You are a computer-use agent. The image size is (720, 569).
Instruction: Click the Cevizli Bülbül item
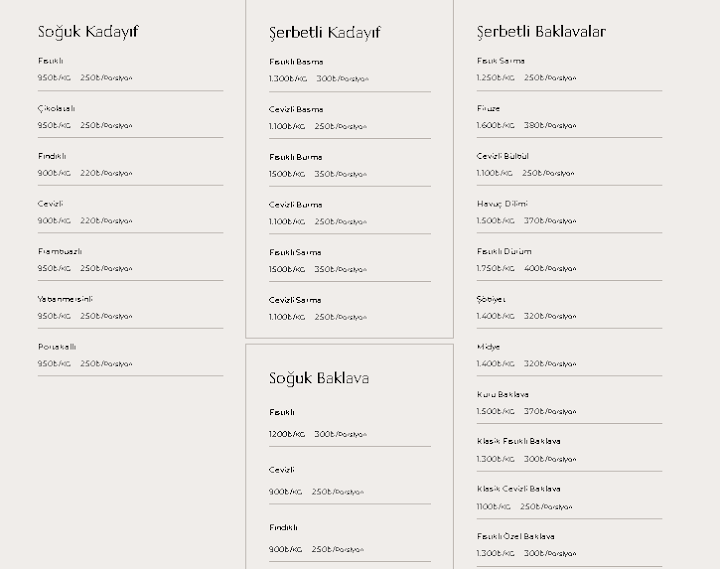tap(503, 156)
